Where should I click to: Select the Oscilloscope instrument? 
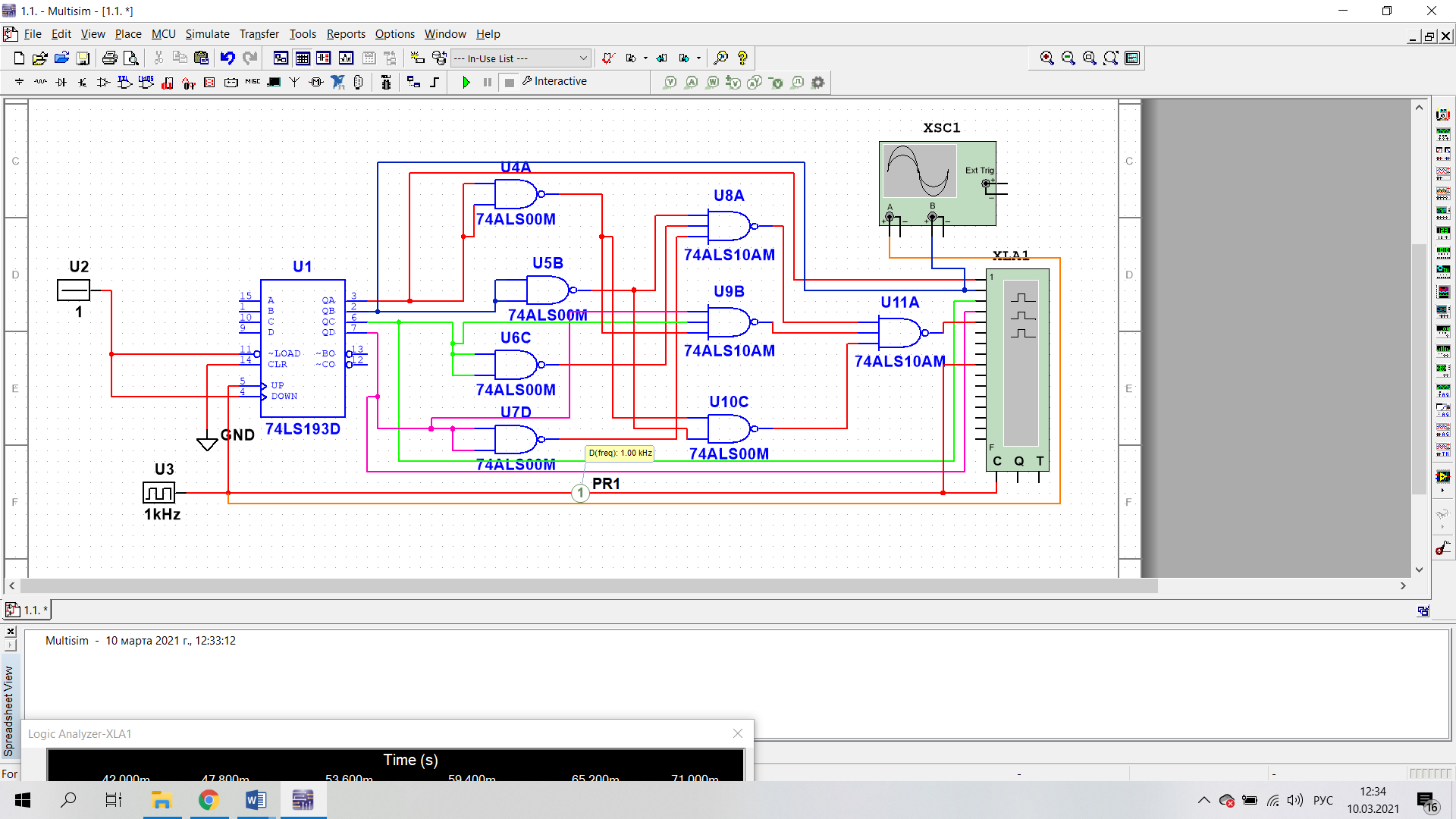[x=1443, y=174]
